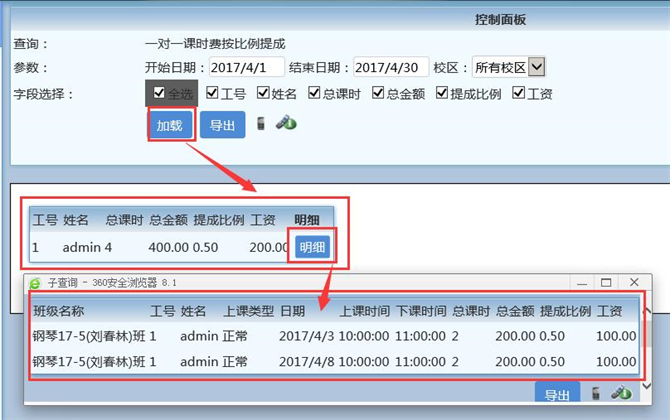Click the 上课时间 column header

point(364,311)
